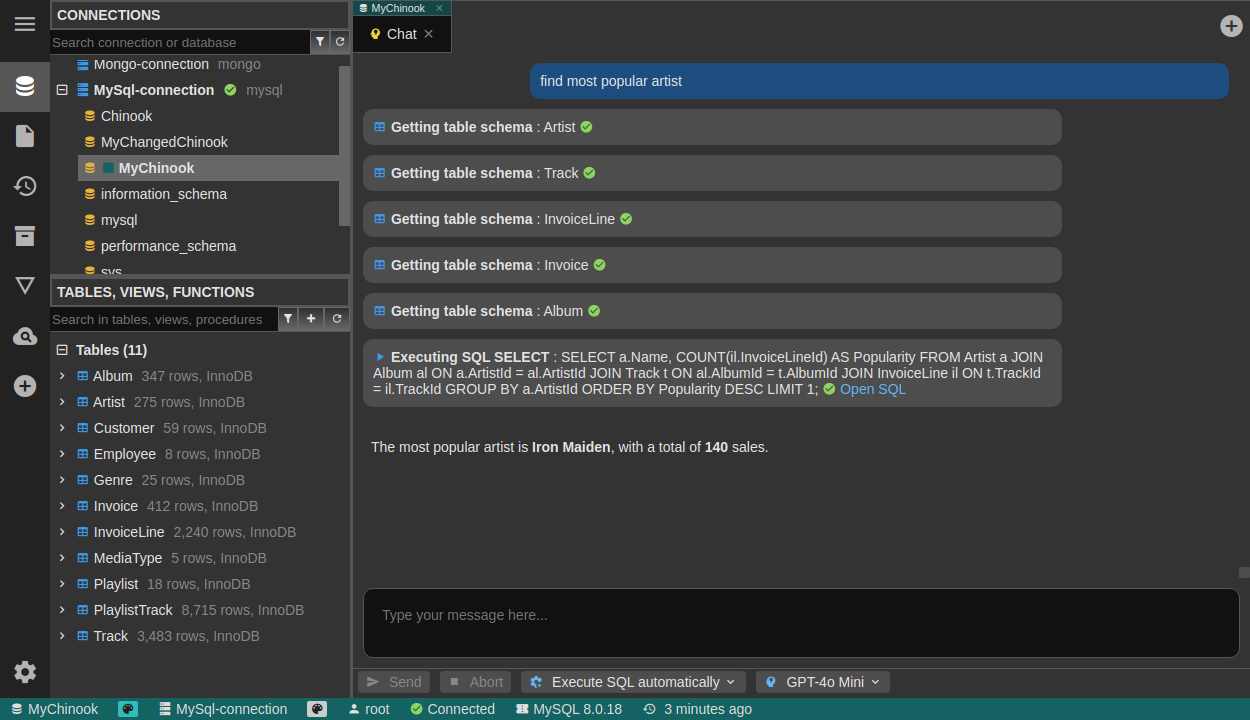The height and width of the screenshot is (720, 1250).
Task: Click the Connected status indicator
Action: [453, 709]
